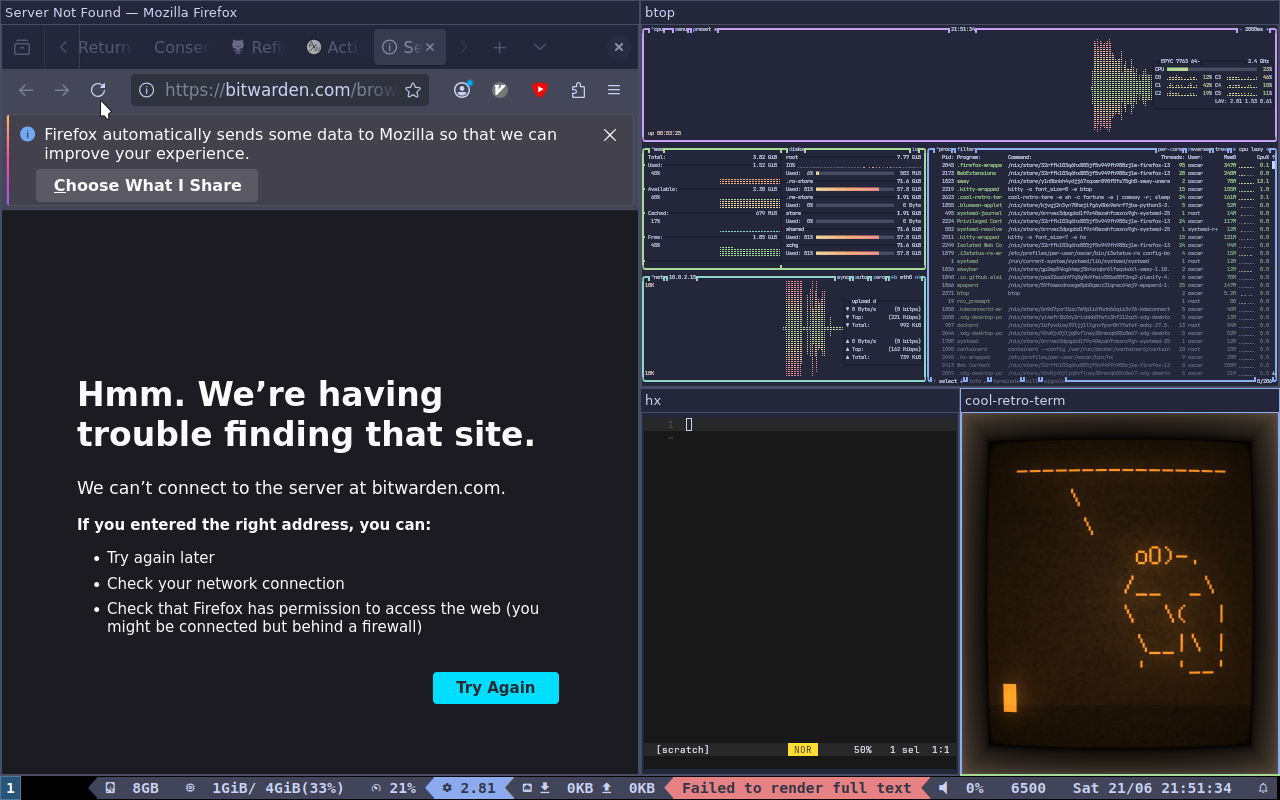The height and width of the screenshot is (800, 1280).
Task: Open the Firefox account icon
Action: tap(462, 90)
